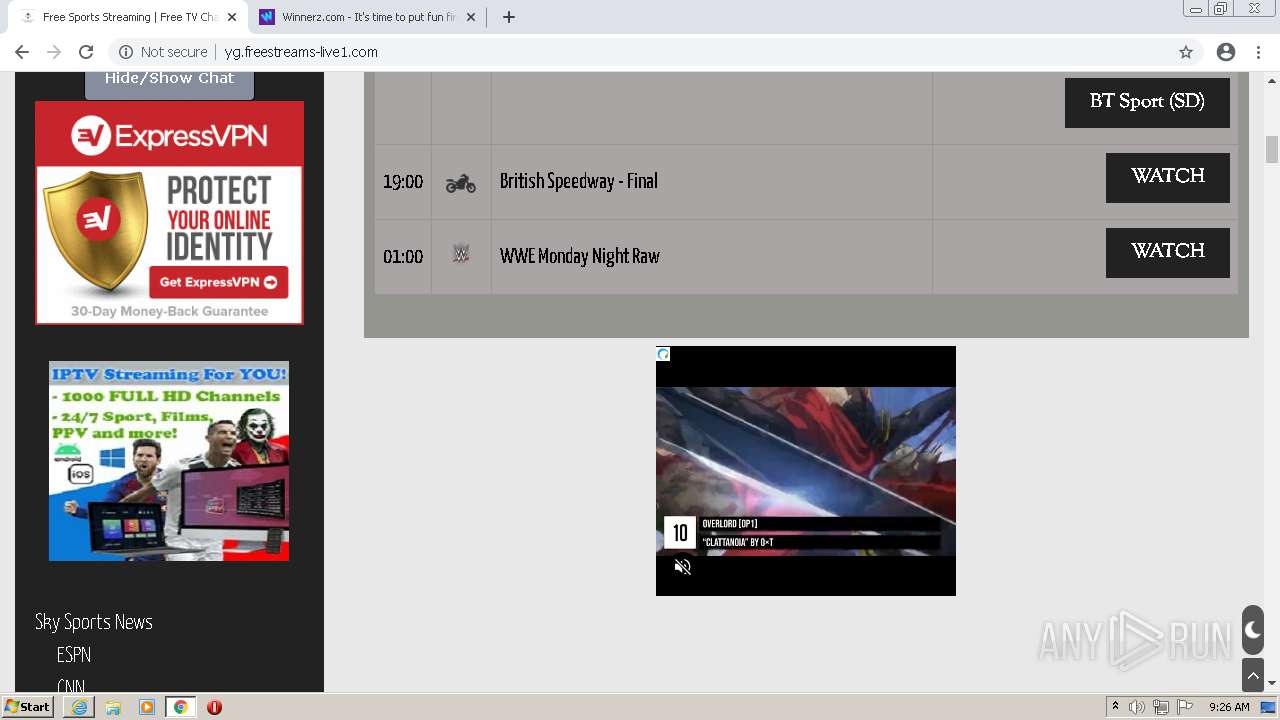This screenshot has height=720, width=1280.
Task: Open Action Center flag icon
Action: 1185,707
